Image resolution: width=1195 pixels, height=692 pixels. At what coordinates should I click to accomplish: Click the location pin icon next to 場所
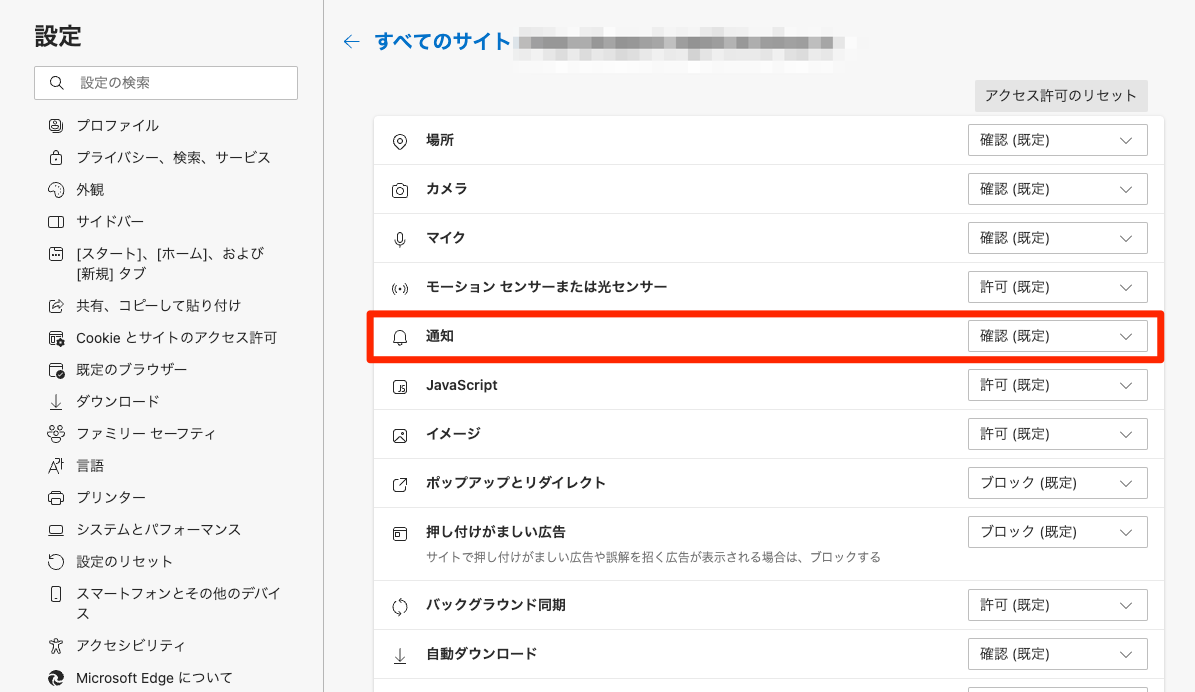coord(400,140)
